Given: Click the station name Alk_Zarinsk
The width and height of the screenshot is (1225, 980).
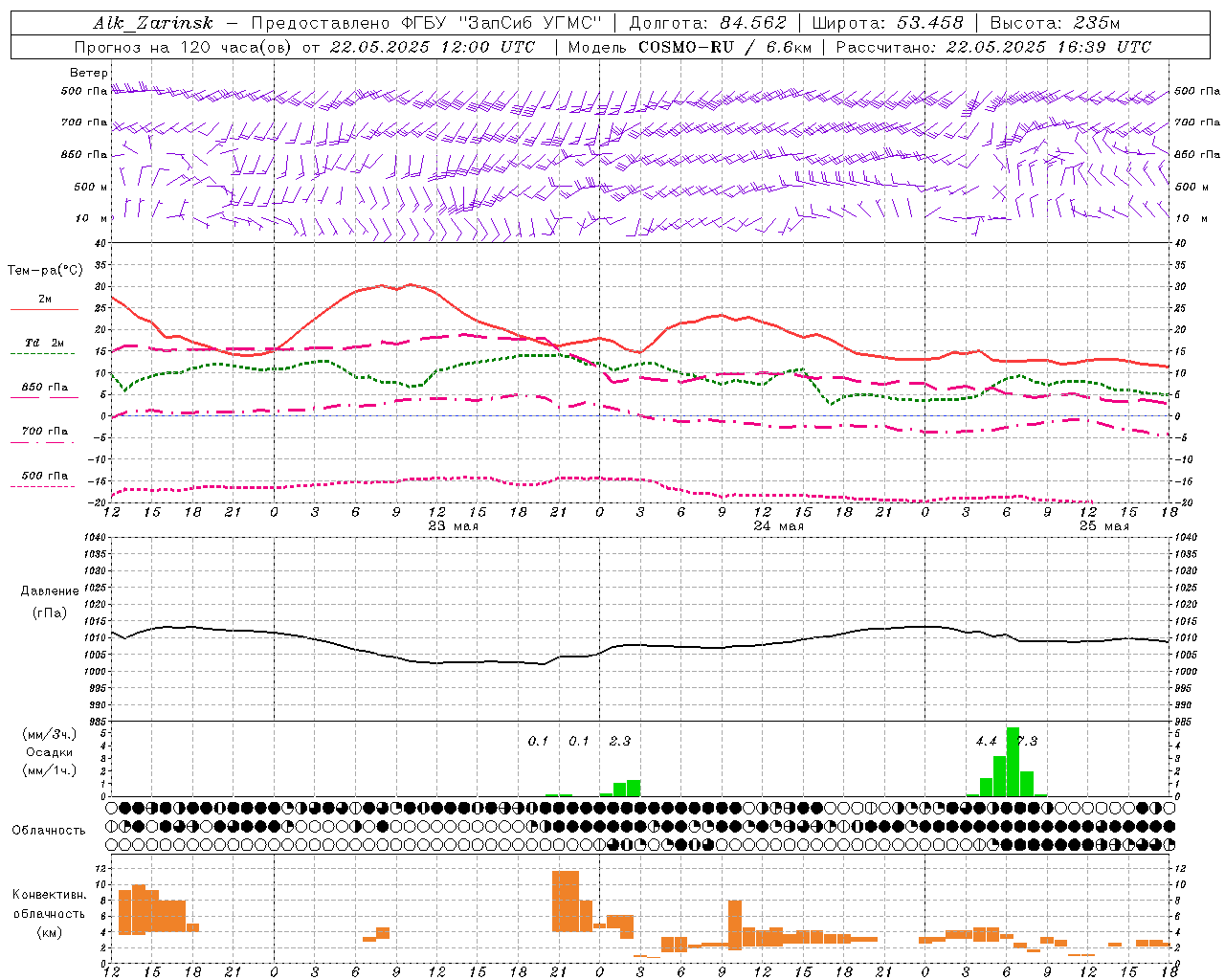Looking at the screenshot, I should point(153,23).
